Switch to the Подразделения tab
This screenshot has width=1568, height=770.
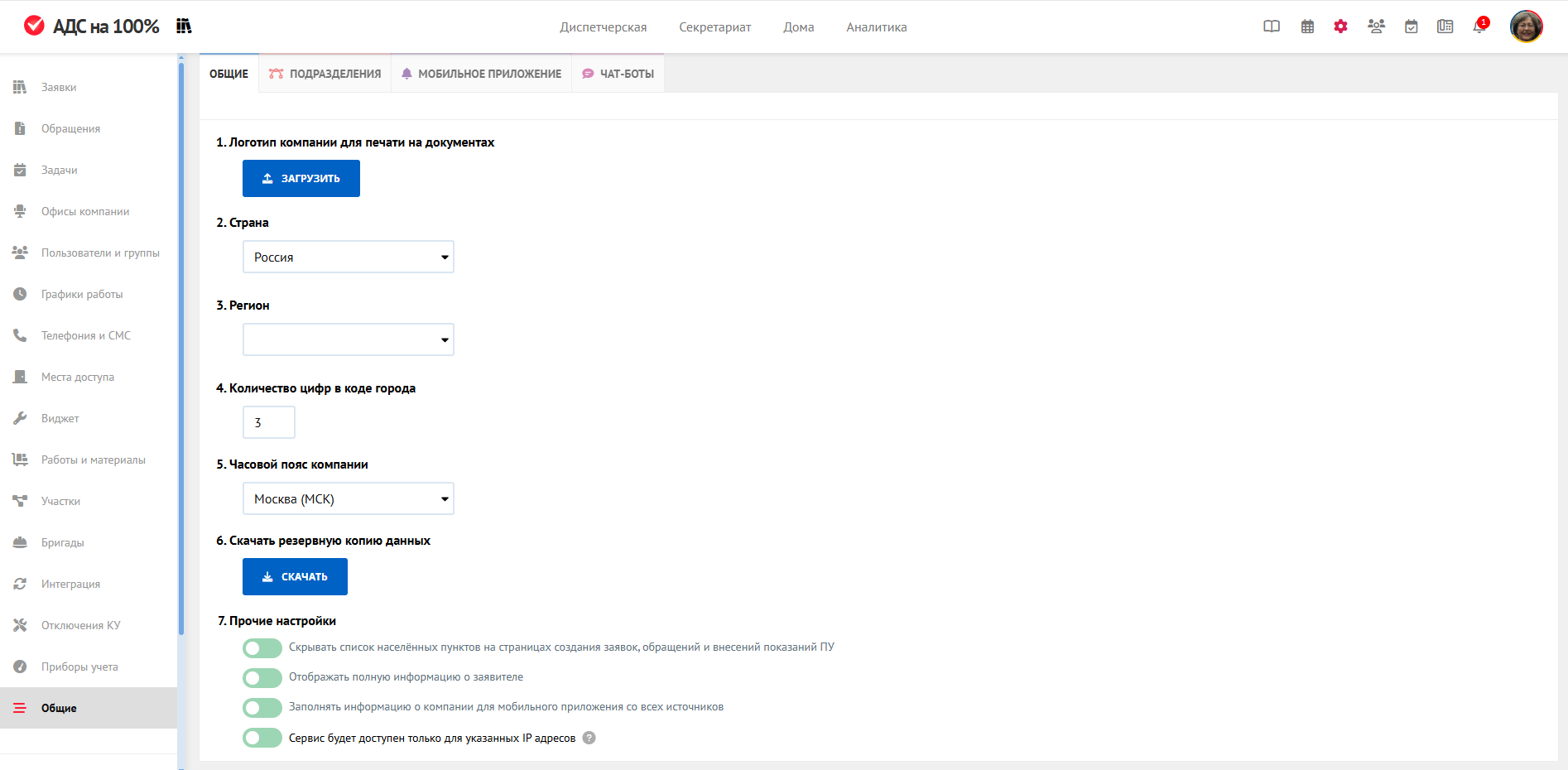pos(325,74)
